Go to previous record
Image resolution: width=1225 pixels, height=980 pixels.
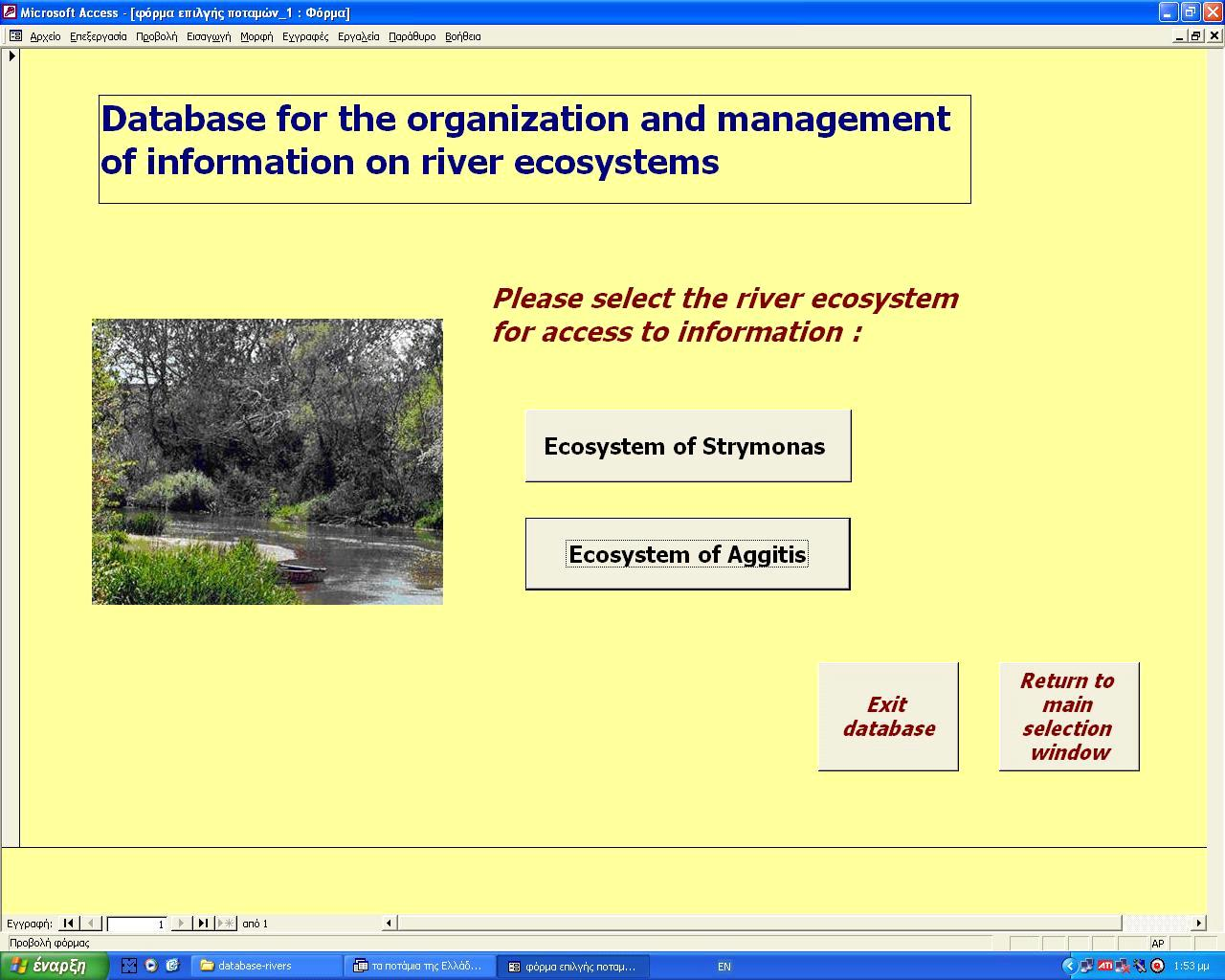[91, 924]
